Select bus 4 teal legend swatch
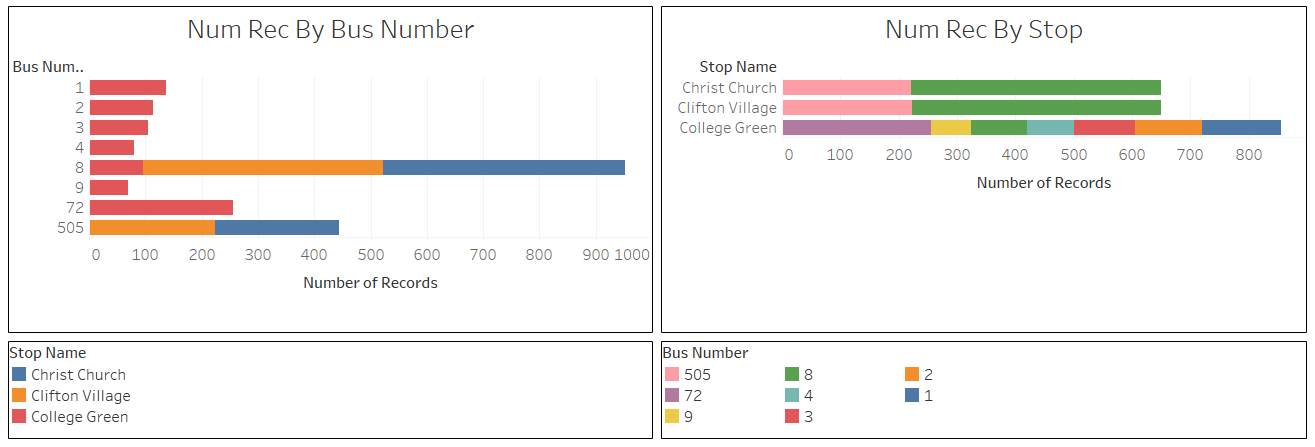Screen dimensions: 1315x447 tap(792, 395)
